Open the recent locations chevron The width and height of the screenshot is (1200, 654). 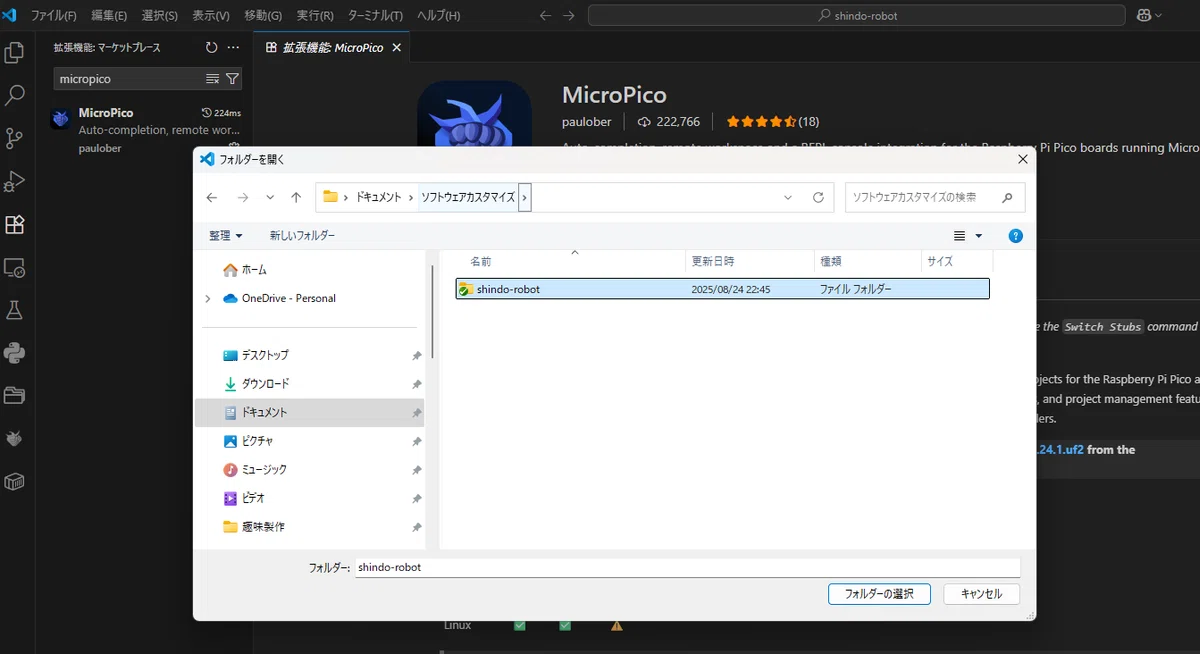click(270, 197)
